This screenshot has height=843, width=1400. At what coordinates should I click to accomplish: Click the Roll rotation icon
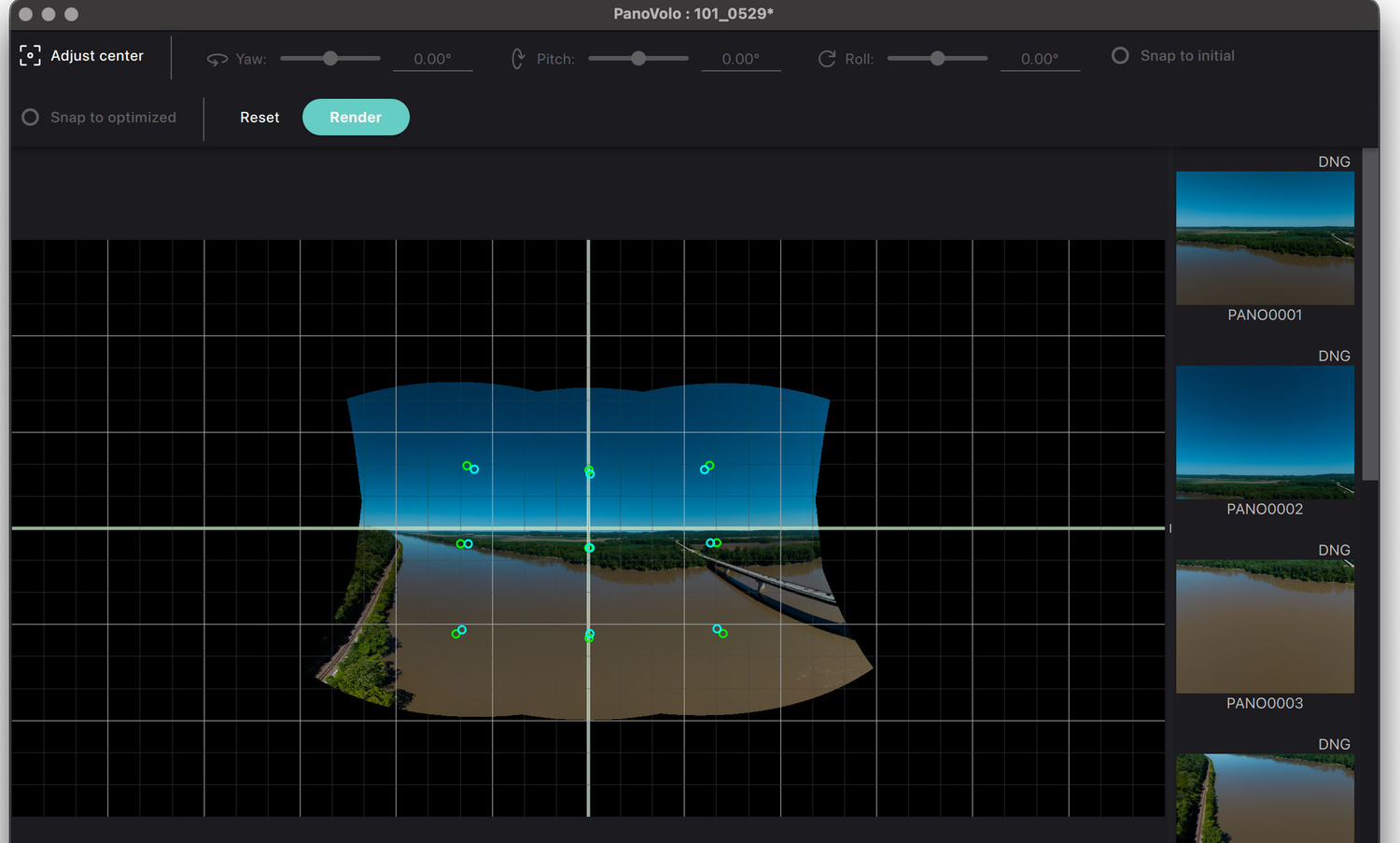pos(827,59)
